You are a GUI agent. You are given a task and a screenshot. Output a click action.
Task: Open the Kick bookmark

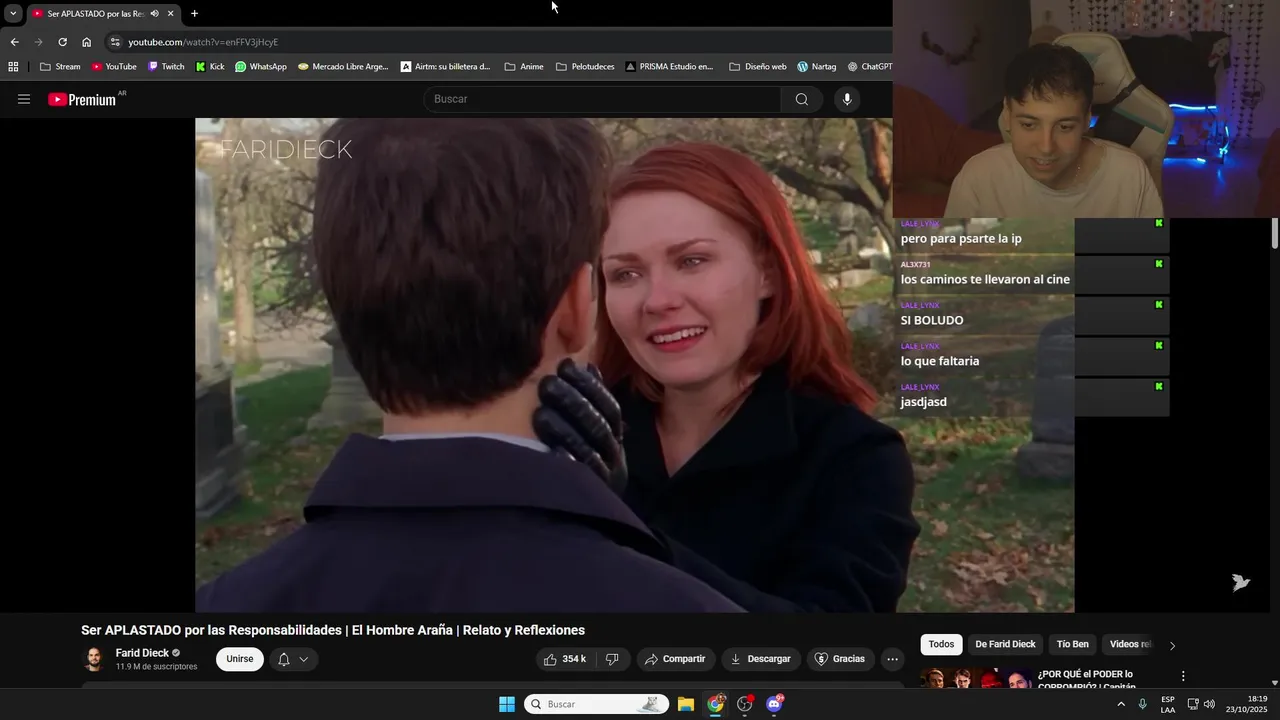[x=210, y=67]
